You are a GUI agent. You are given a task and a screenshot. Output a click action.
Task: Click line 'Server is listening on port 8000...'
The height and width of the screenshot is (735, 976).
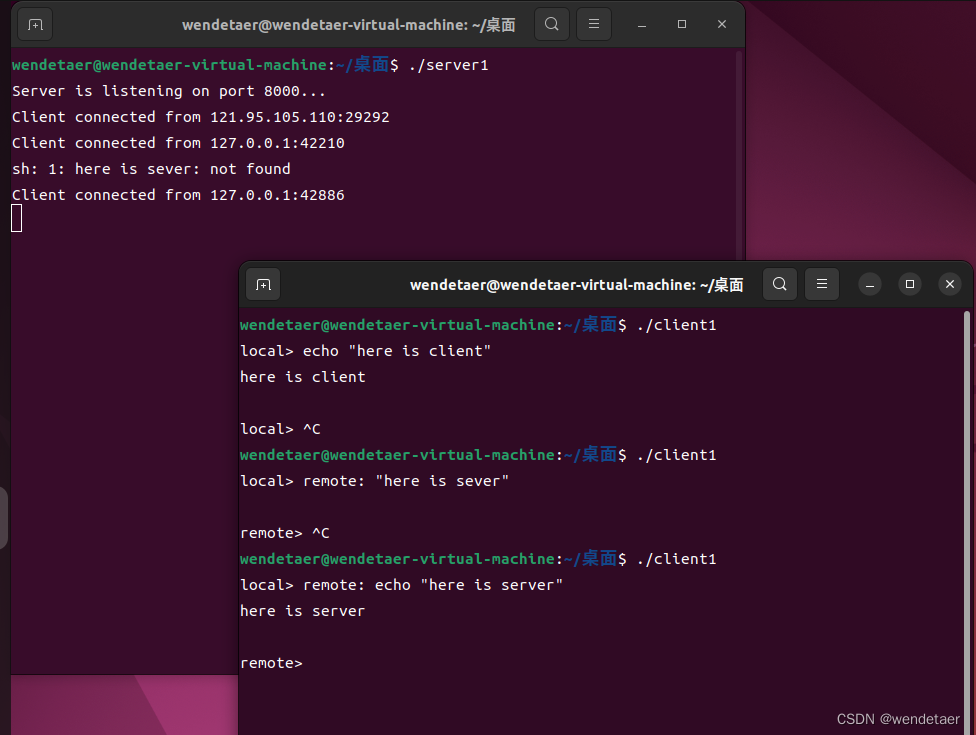click(169, 91)
